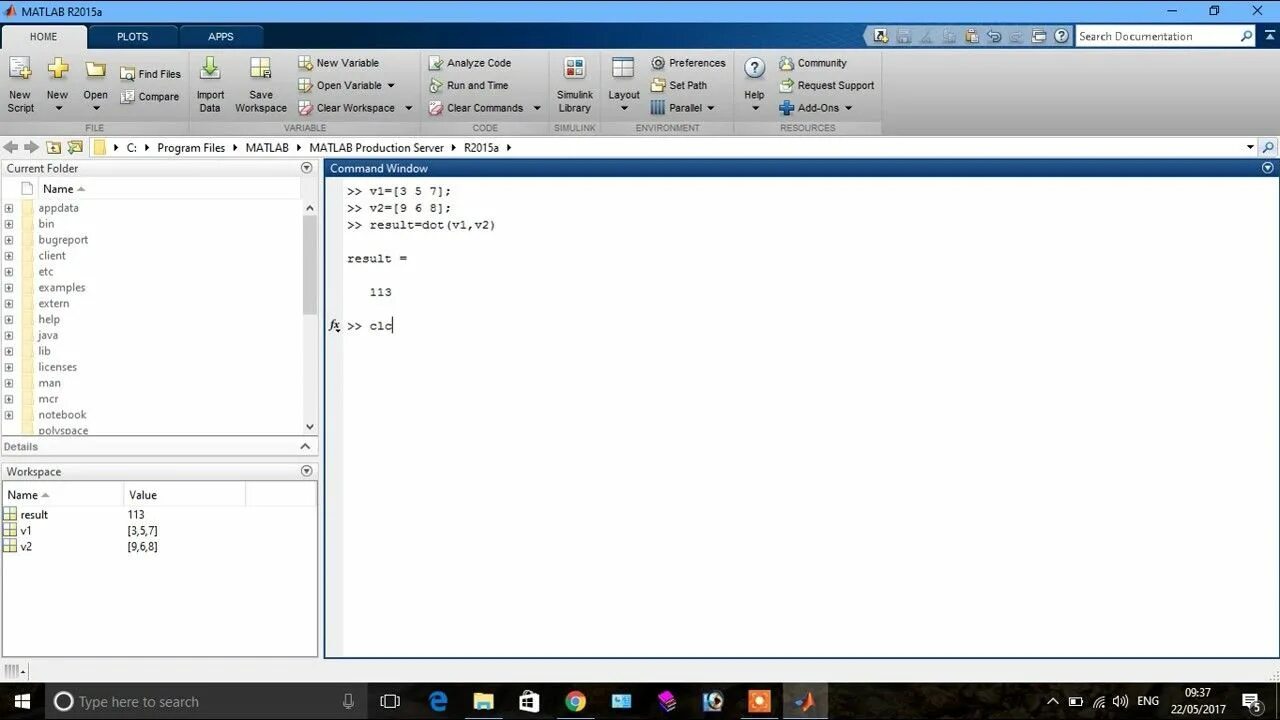Open Microsoft Edge from taskbar
The image size is (1280, 720).
click(x=438, y=702)
